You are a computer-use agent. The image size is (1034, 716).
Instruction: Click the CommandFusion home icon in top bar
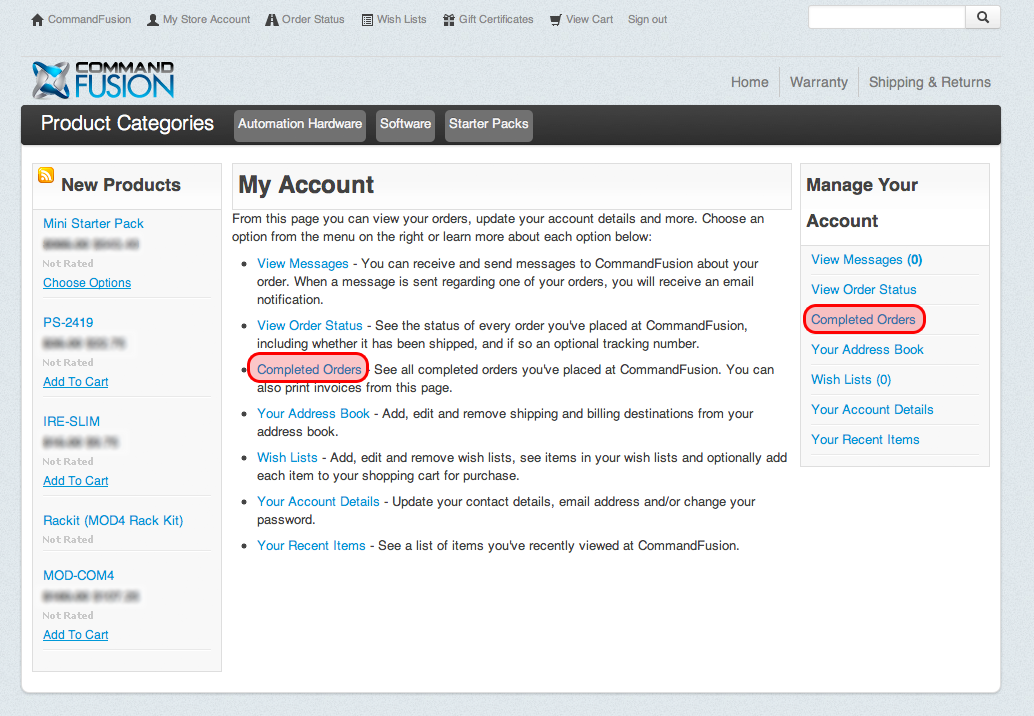point(38,20)
